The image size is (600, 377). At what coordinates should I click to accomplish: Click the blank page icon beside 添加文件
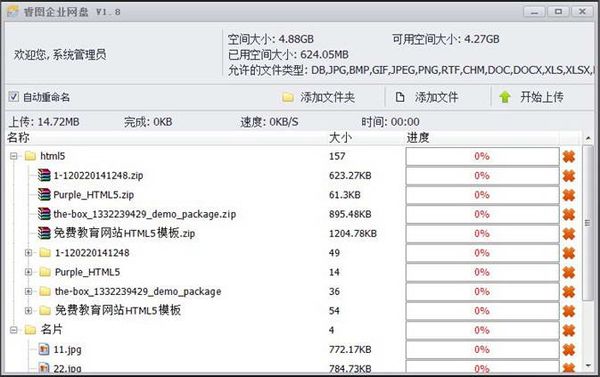point(400,97)
